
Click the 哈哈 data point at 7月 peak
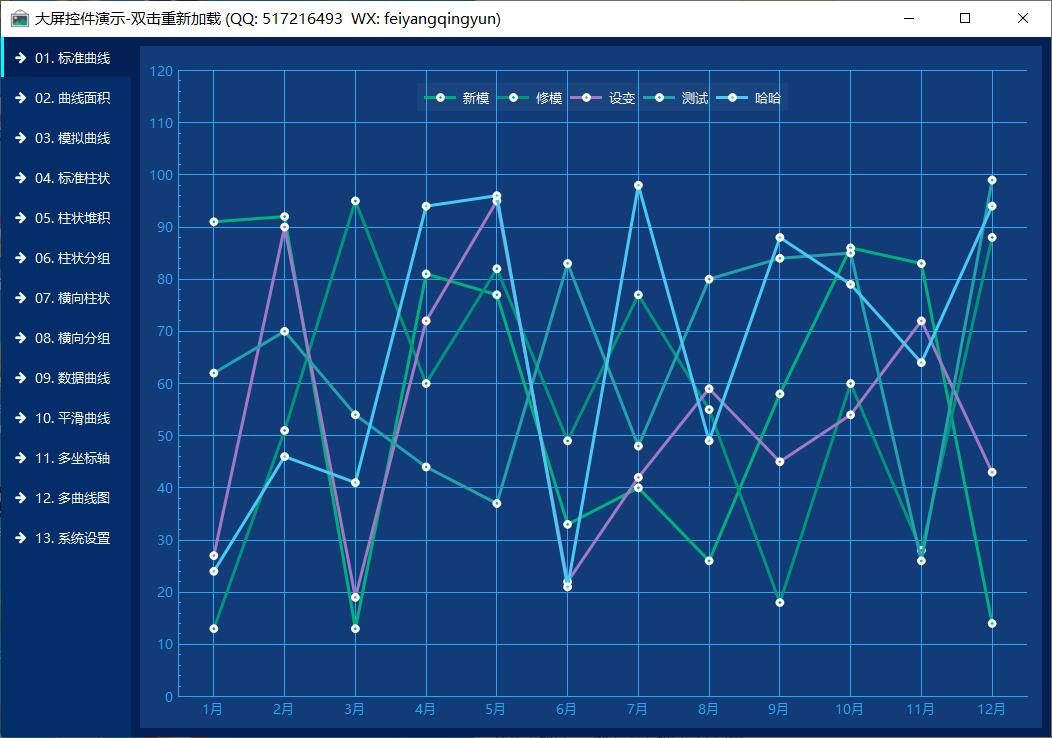tap(638, 186)
